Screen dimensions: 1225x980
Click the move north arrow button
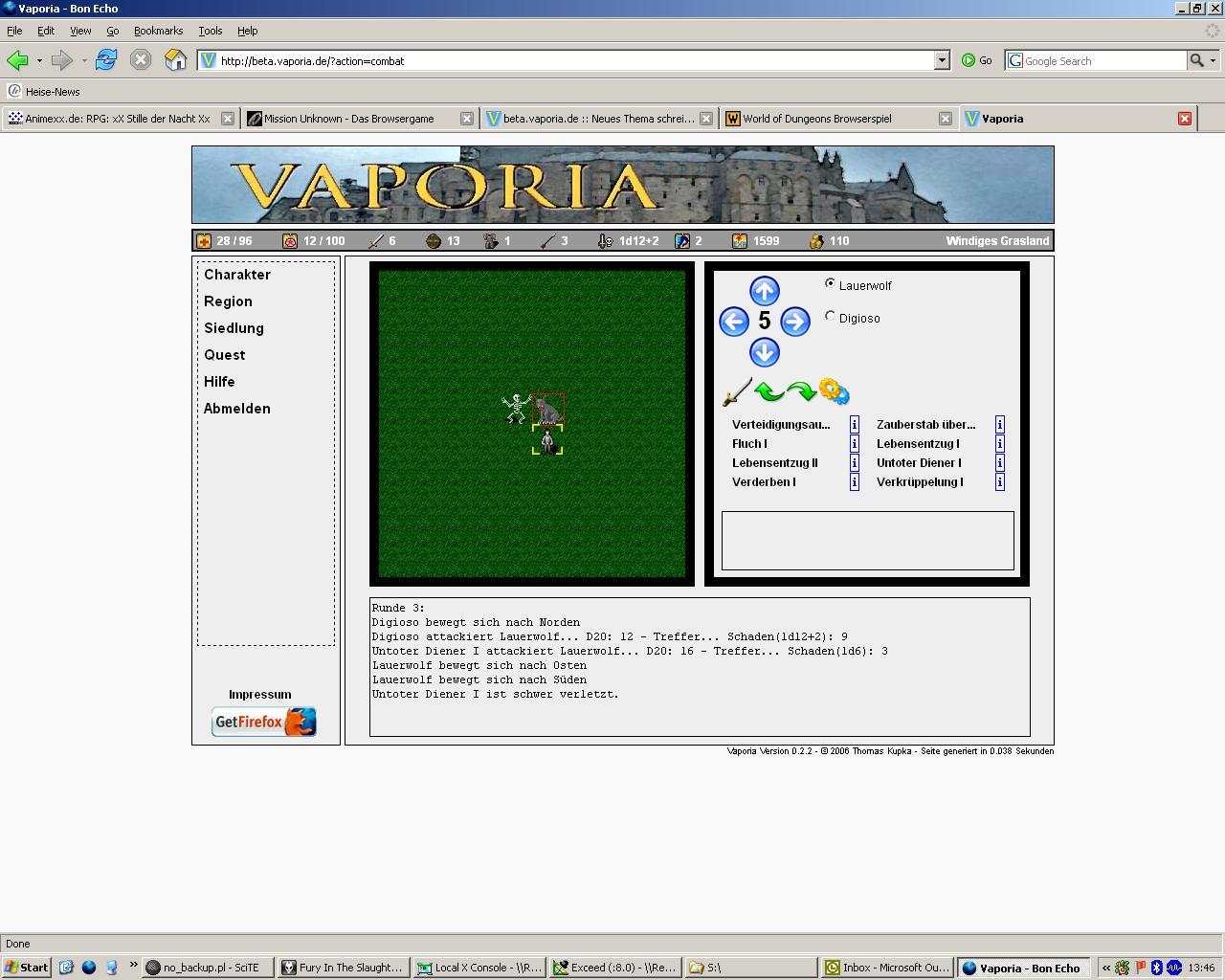click(764, 291)
